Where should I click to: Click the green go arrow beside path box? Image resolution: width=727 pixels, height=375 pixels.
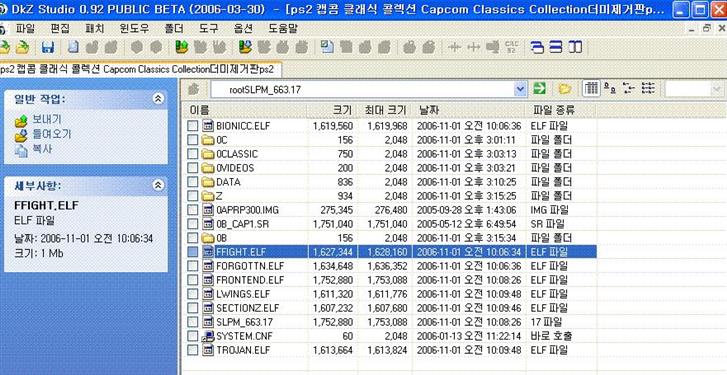tap(539, 89)
